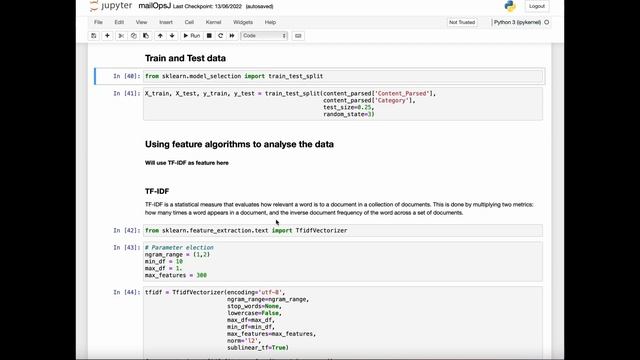This screenshot has width=640, height=360.
Task: Click the norm='l2' line
Action: 244,341
